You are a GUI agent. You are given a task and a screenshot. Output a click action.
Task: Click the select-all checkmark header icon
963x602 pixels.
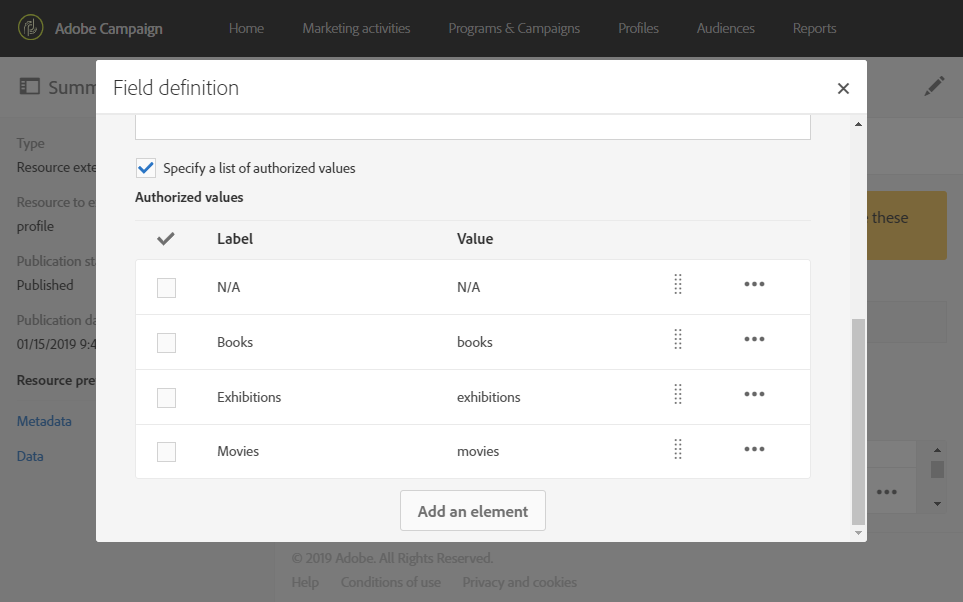[166, 239]
